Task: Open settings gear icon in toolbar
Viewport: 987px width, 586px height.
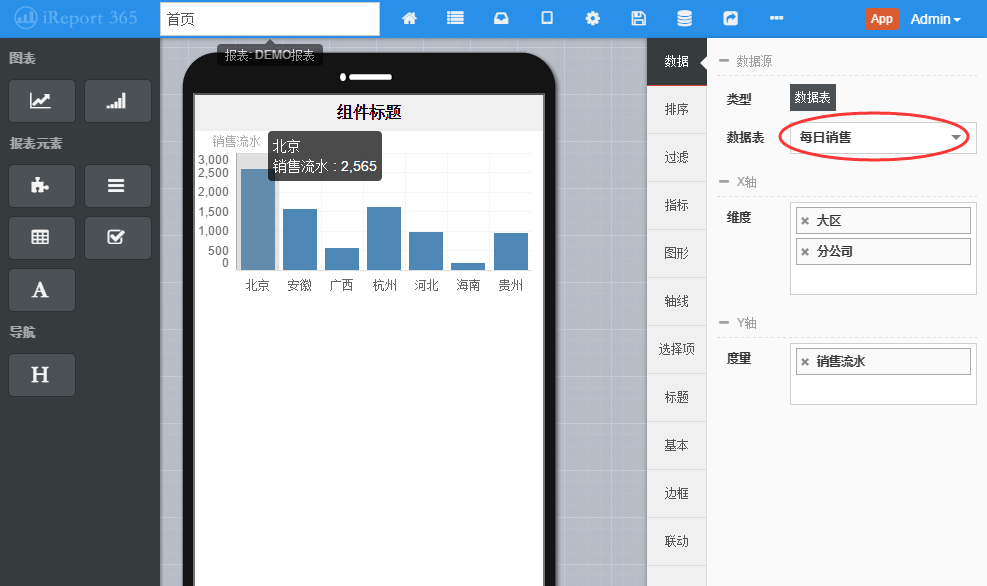Action: 592,18
